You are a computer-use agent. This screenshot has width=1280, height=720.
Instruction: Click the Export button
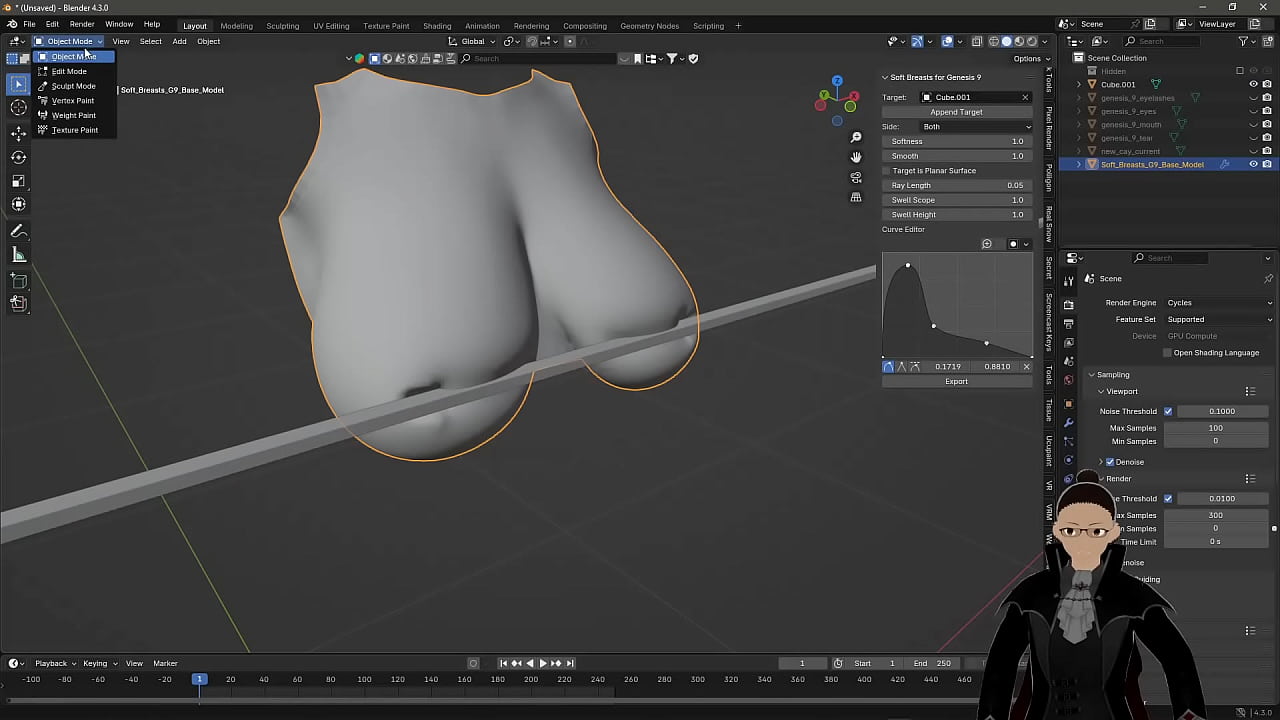956,381
